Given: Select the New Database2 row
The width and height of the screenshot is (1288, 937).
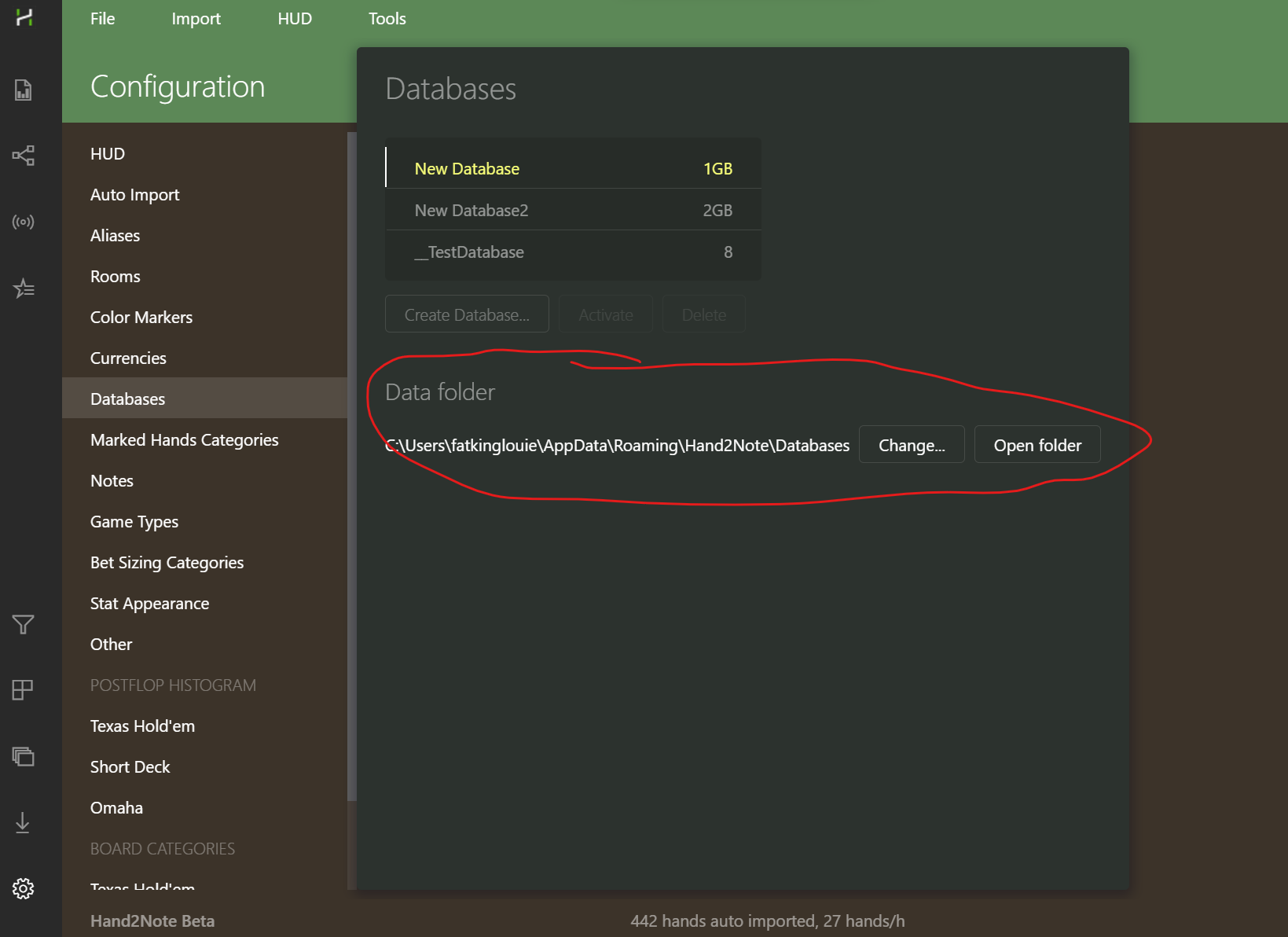Looking at the screenshot, I should coord(573,210).
